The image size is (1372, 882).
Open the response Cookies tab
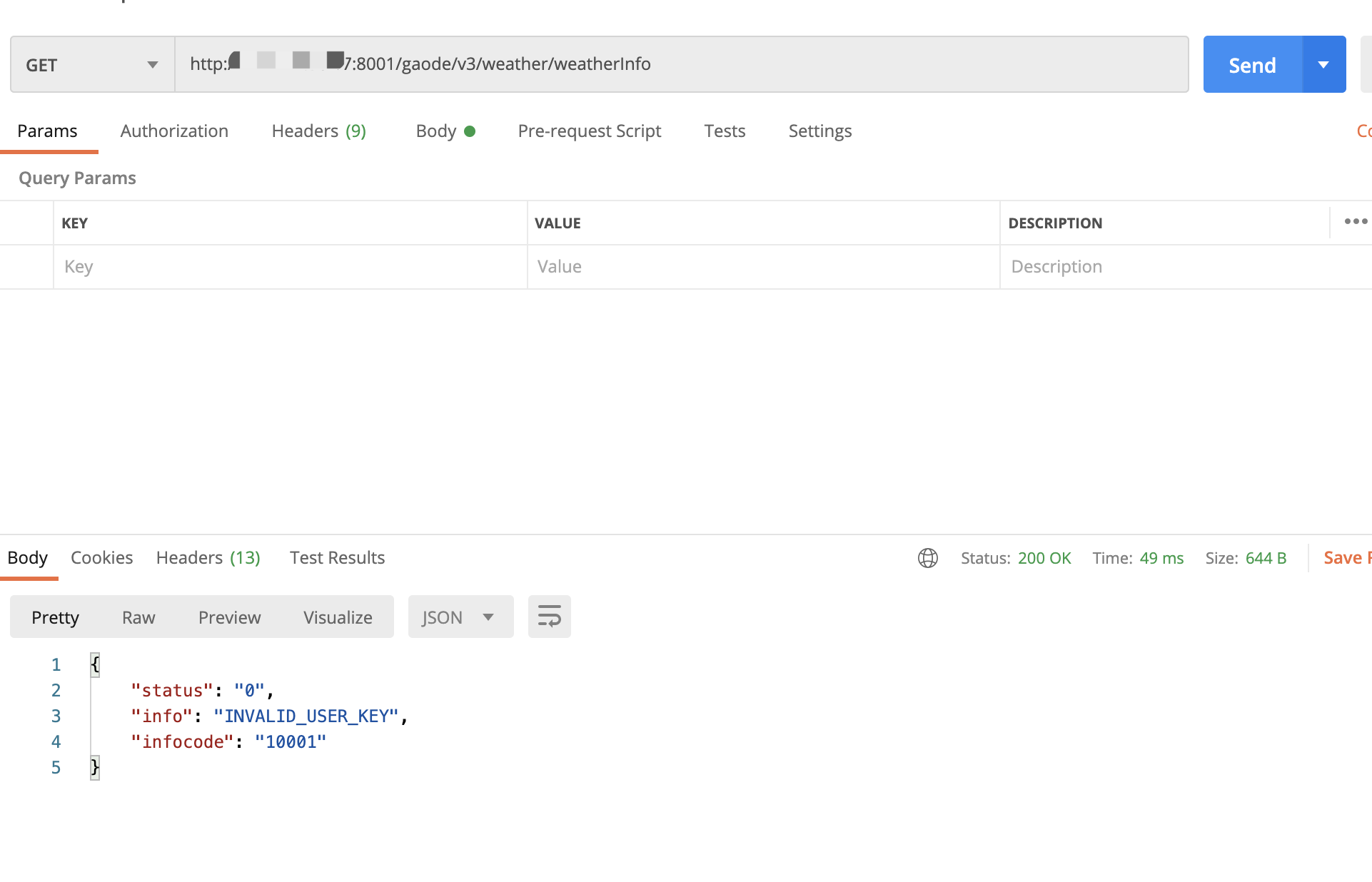click(101, 558)
